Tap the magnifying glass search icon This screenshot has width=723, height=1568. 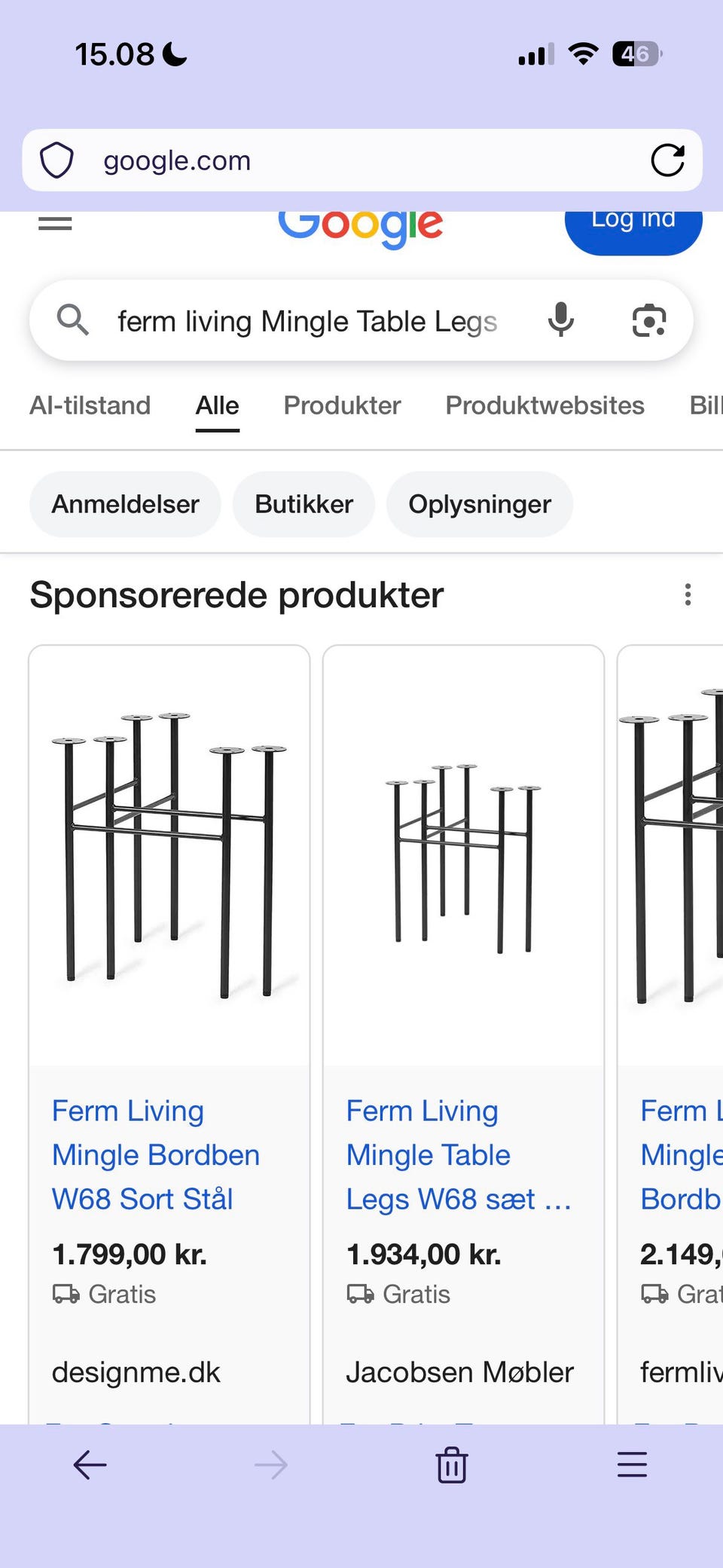click(x=73, y=321)
